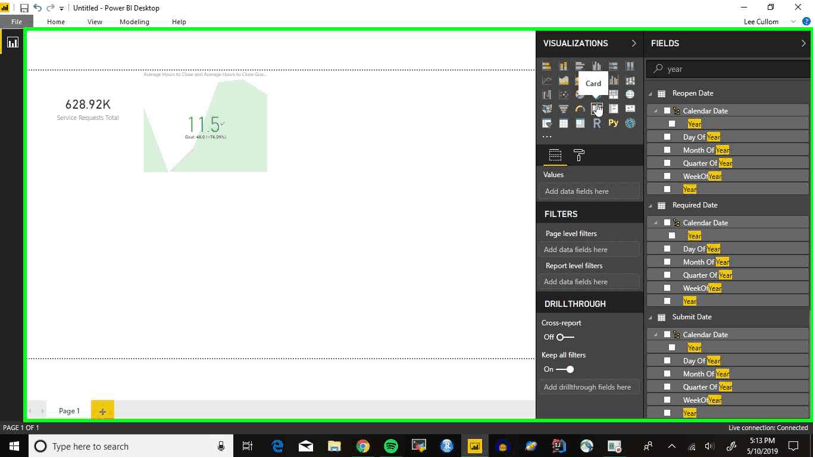
Task: Switch to the Fields well tab
Action: pos(555,155)
